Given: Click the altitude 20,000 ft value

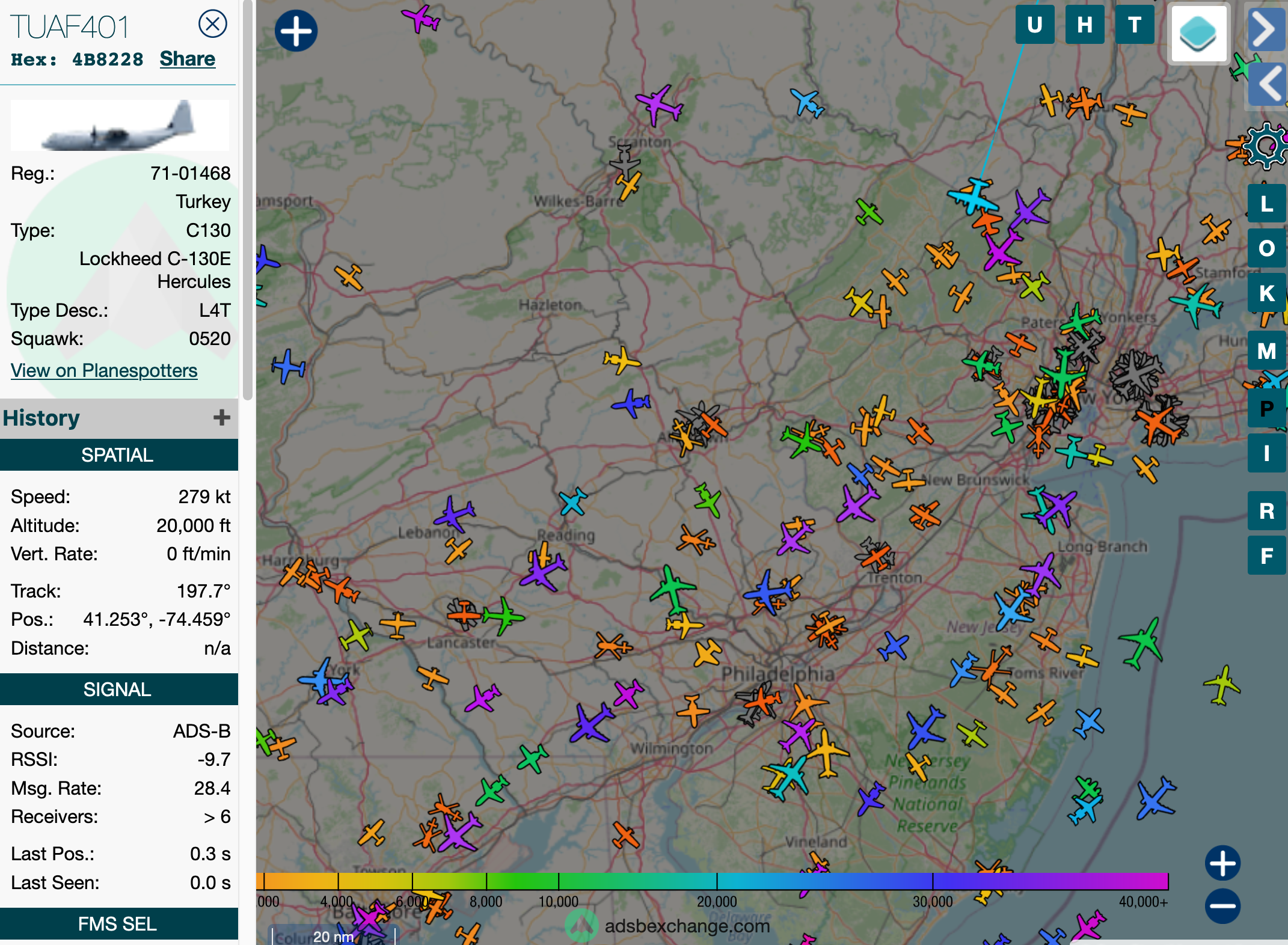Looking at the screenshot, I should click(x=194, y=525).
